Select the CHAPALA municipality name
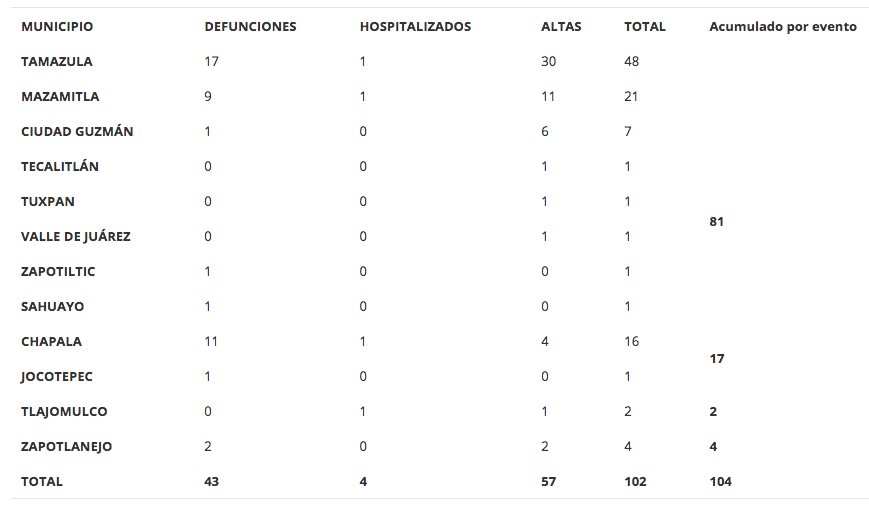The image size is (869, 518). [x=51, y=342]
